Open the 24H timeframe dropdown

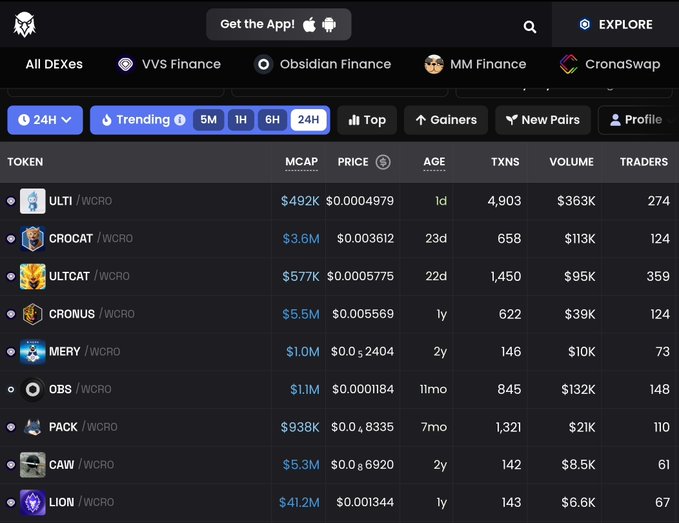45,120
